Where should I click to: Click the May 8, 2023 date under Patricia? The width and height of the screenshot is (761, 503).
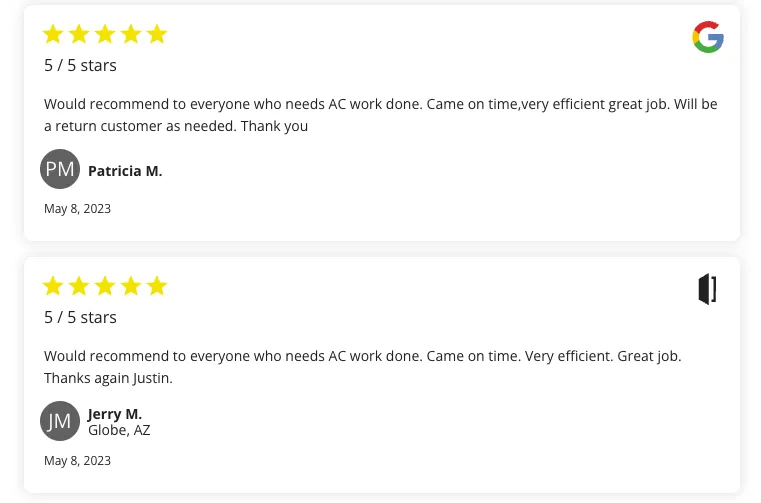(77, 209)
